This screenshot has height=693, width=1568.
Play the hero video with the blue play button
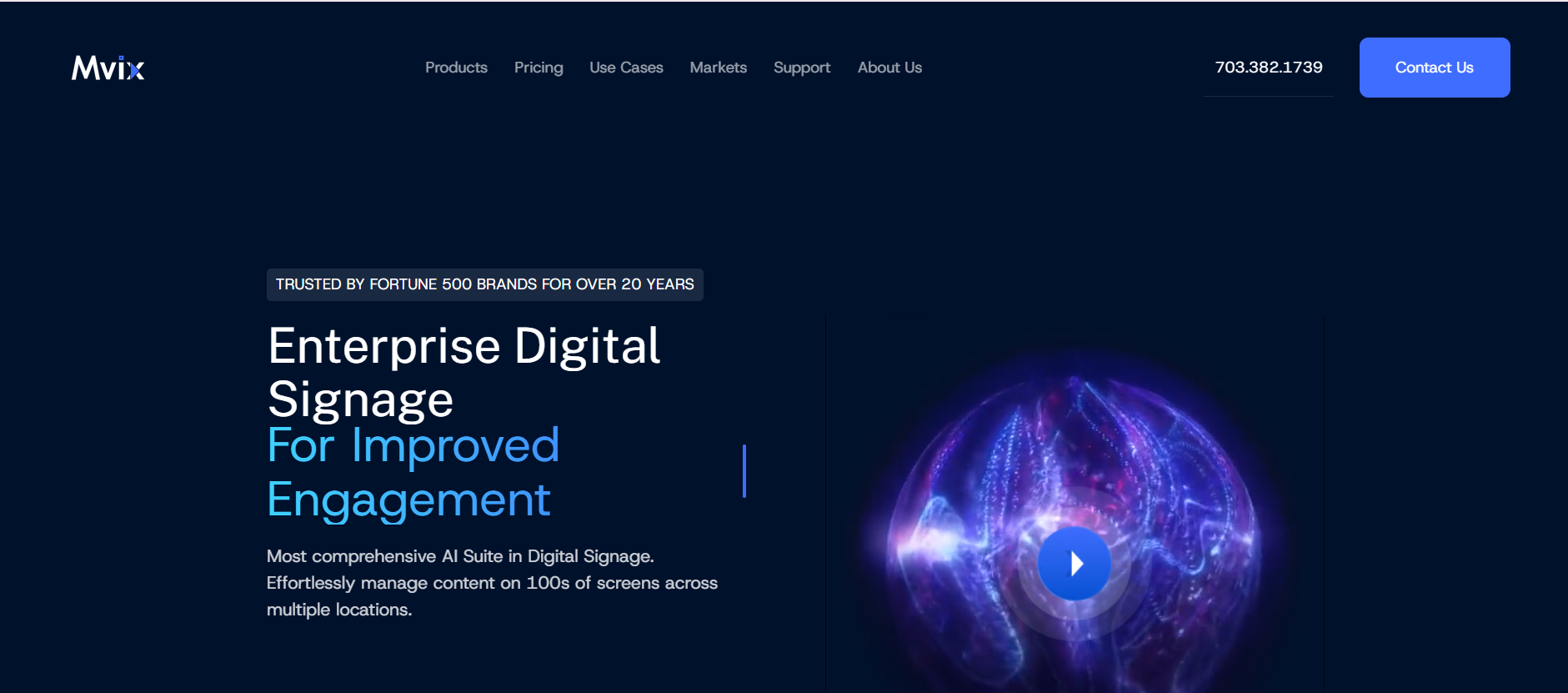pos(1074,564)
